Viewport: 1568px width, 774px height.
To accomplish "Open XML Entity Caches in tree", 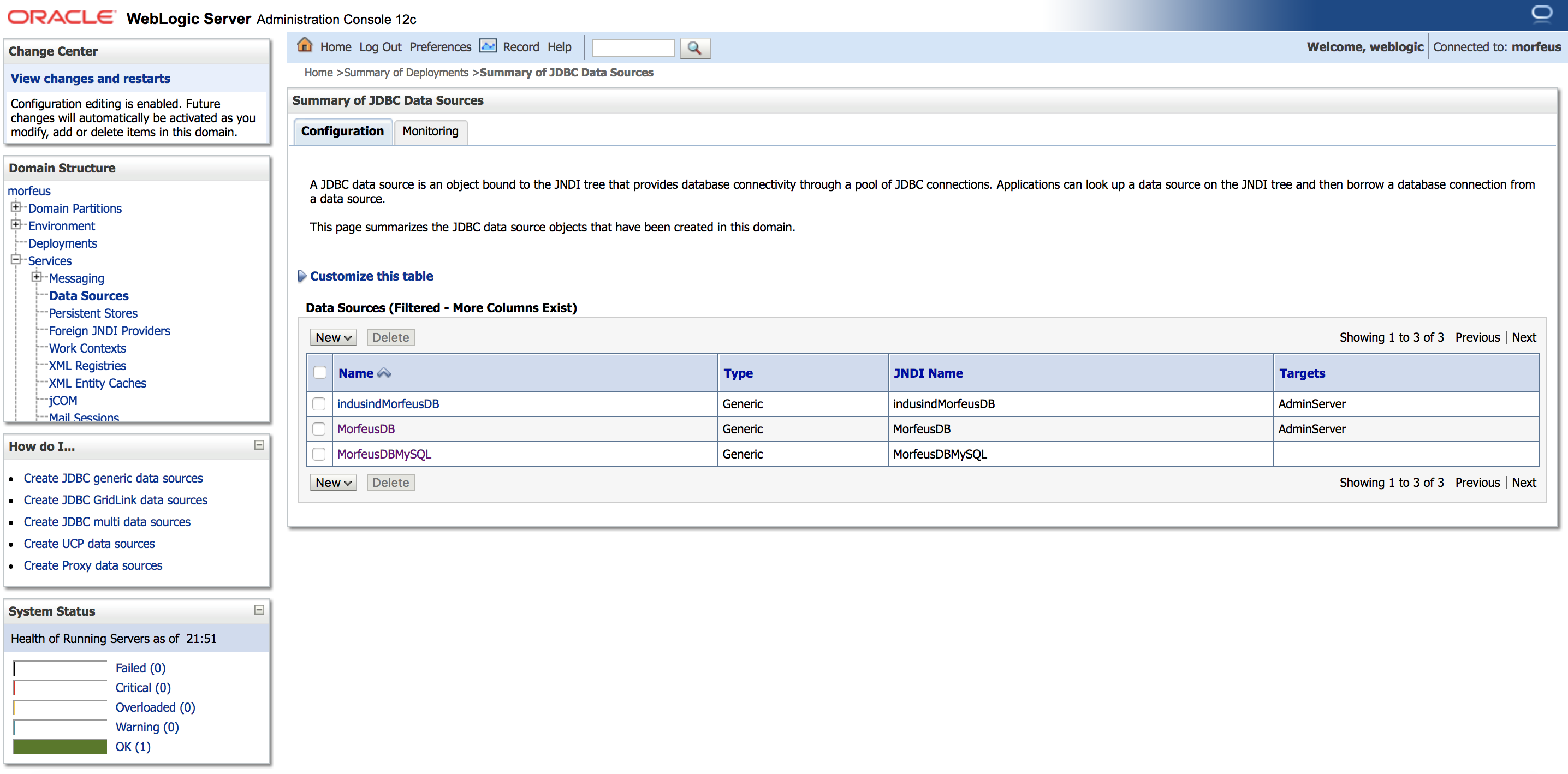I will click(x=97, y=383).
